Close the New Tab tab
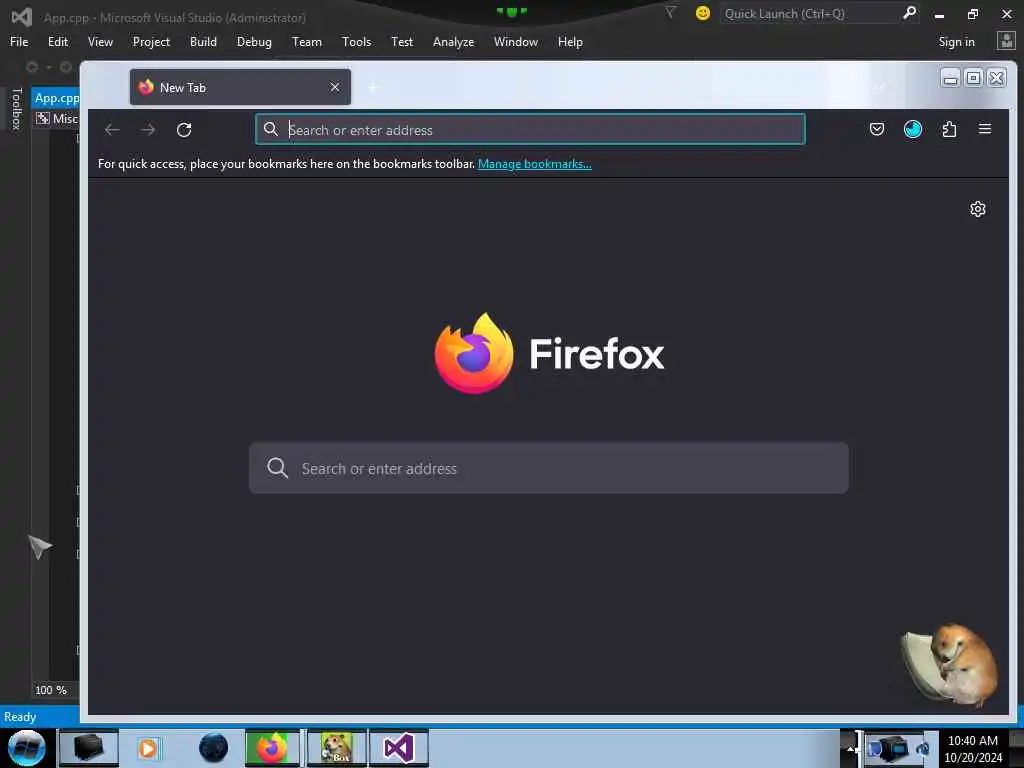 335,87
